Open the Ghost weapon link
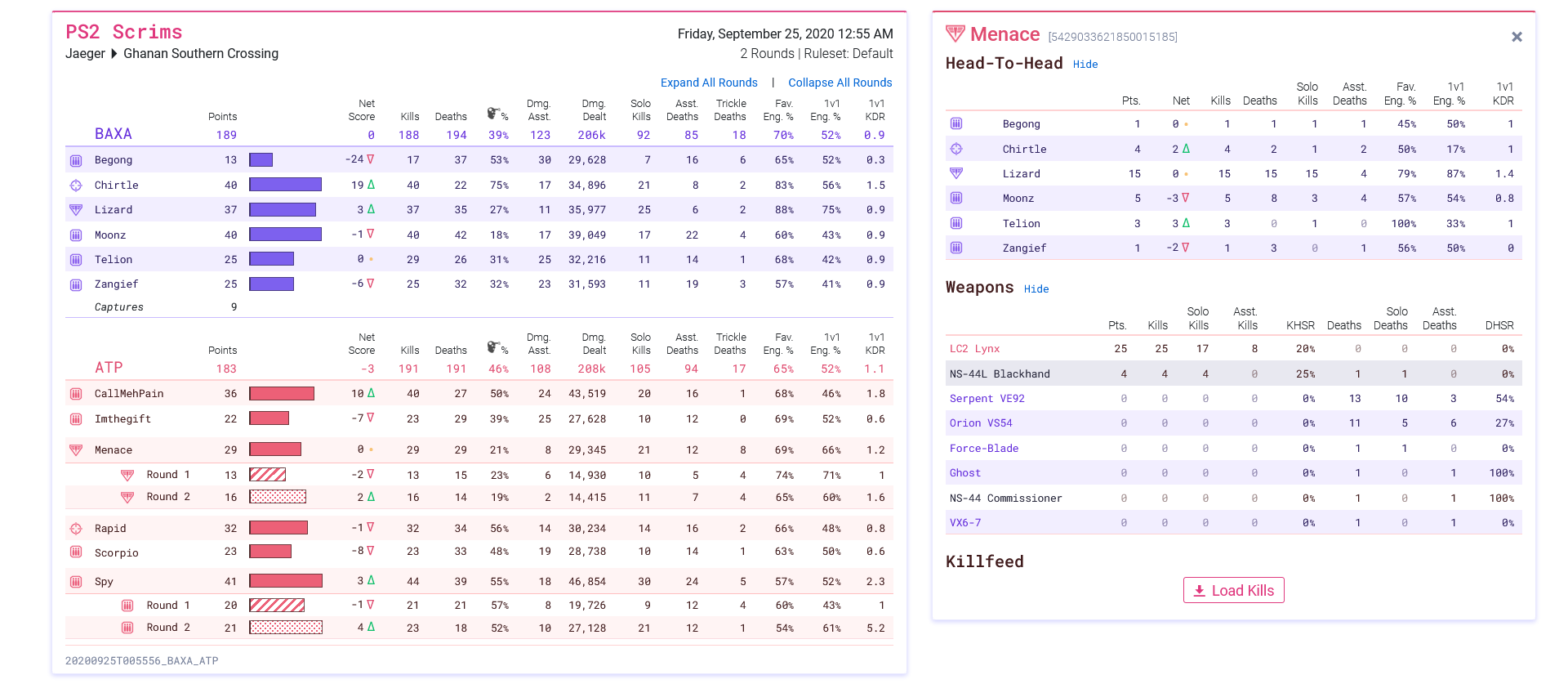 (965, 473)
